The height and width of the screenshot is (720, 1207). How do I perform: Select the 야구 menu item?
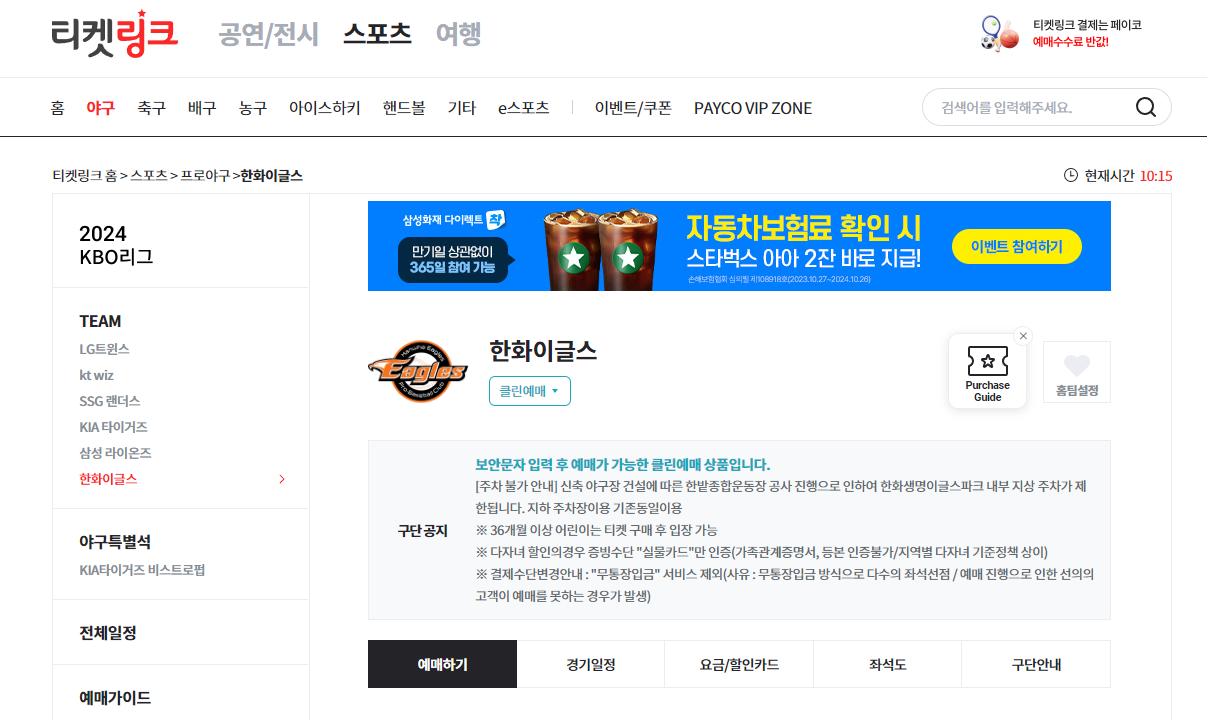[x=101, y=108]
